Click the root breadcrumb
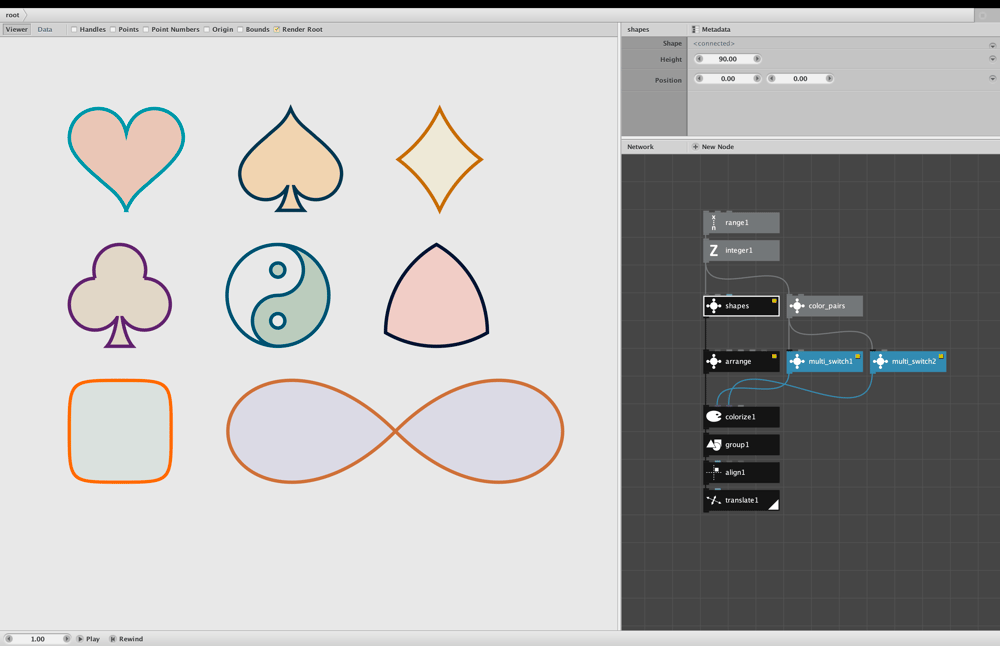The image size is (1000, 646). point(13,15)
